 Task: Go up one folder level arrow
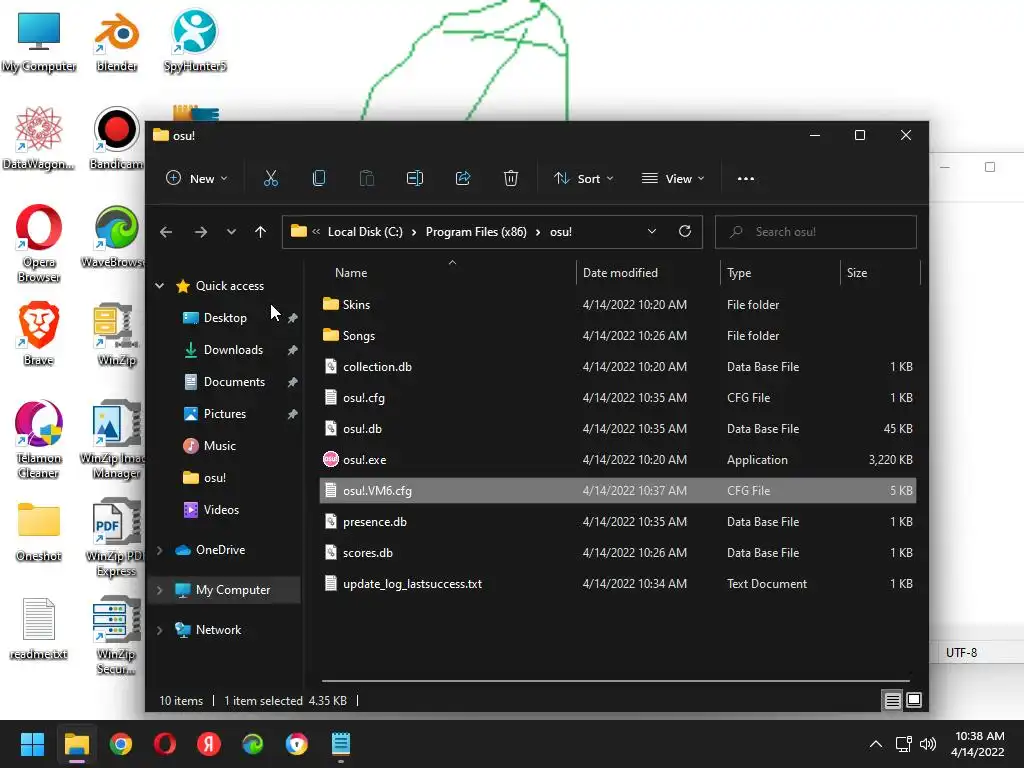pyautogui.click(x=261, y=232)
